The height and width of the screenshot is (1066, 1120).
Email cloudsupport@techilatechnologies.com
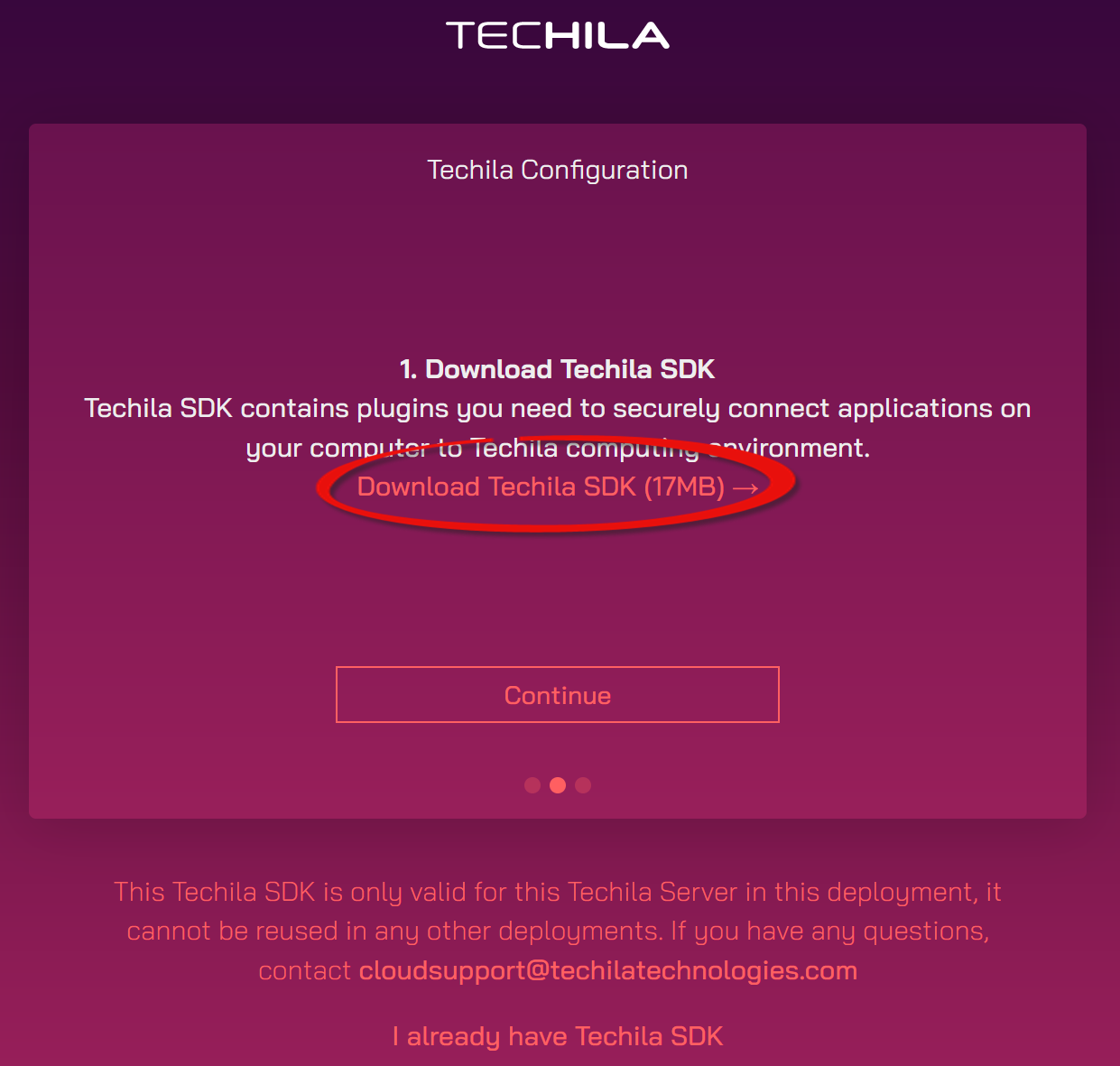pos(607,971)
